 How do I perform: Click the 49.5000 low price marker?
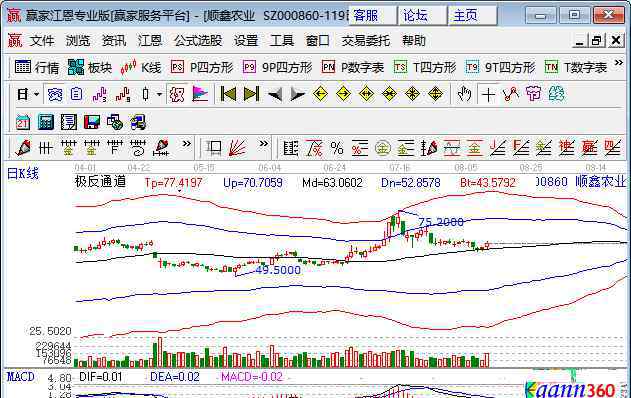278,270
